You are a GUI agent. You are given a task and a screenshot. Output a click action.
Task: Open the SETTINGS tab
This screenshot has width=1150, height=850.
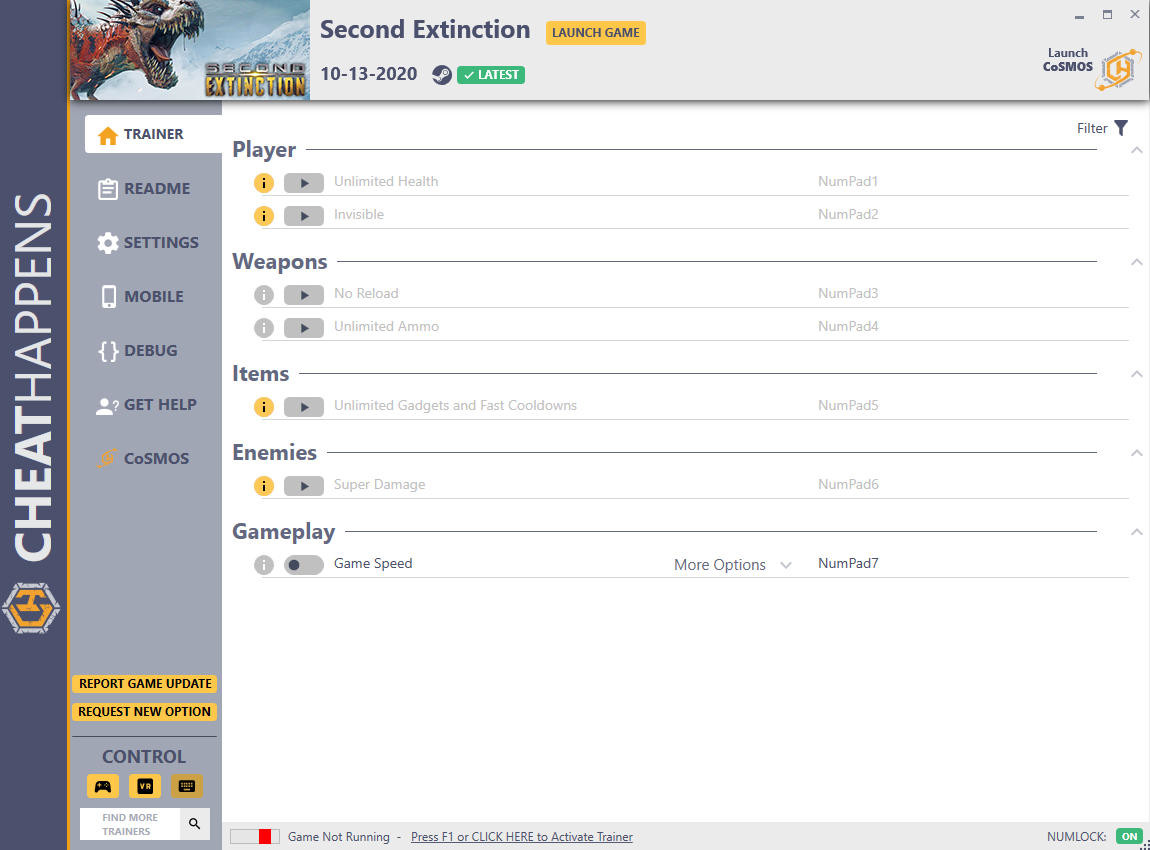[148, 243]
